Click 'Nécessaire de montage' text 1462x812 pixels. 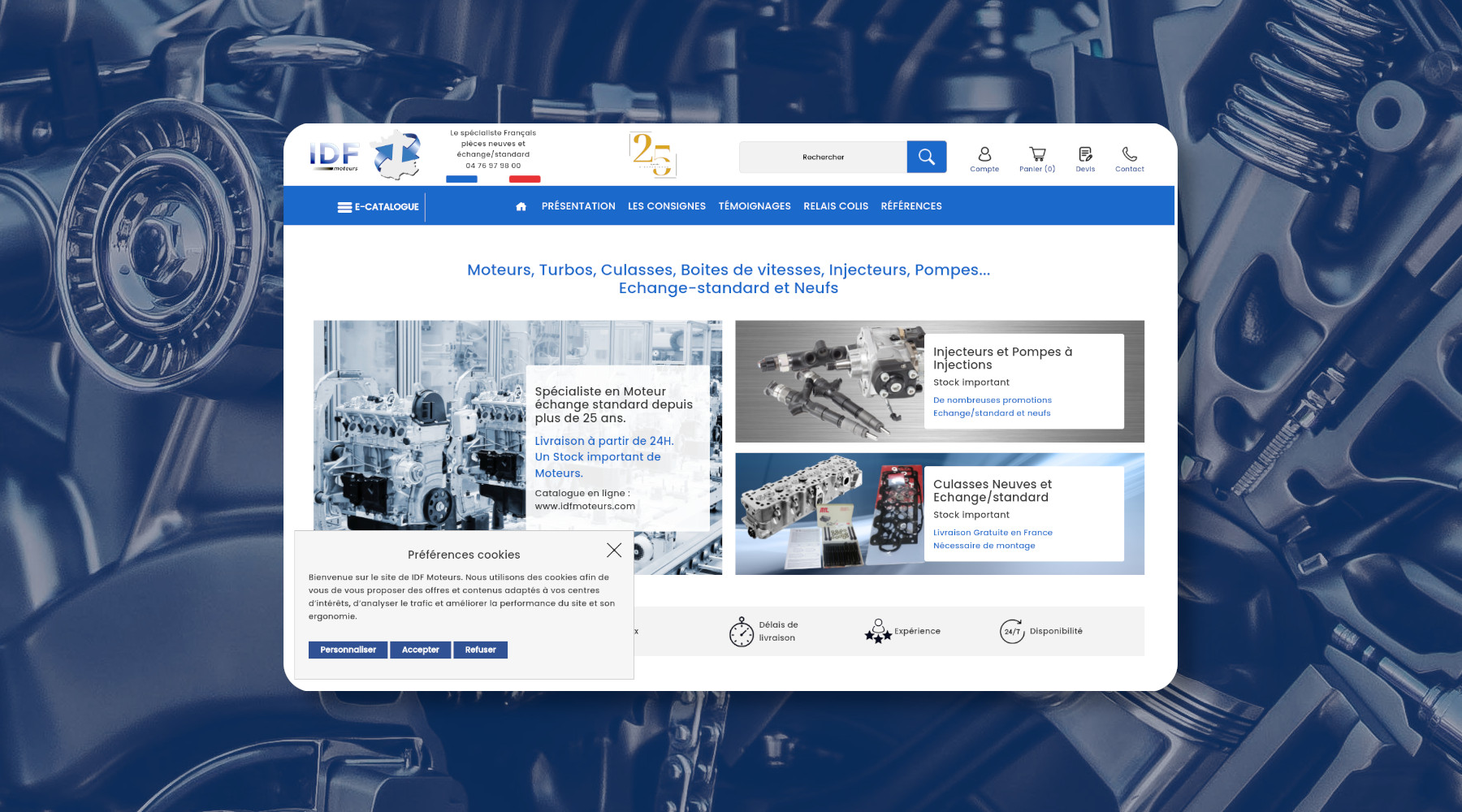(984, 546)
